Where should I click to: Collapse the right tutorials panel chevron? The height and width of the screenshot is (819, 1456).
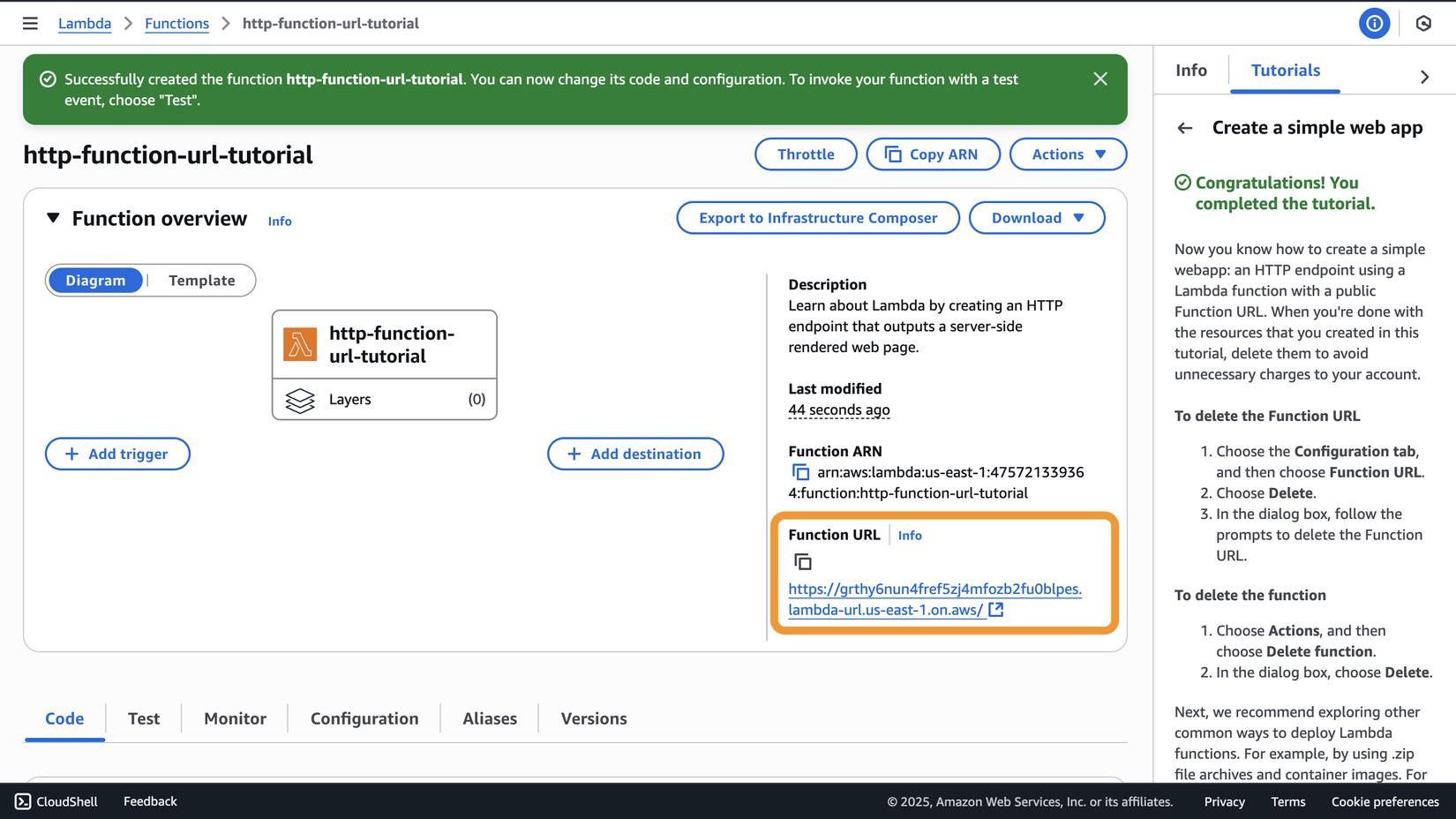tap(1424, 78)
